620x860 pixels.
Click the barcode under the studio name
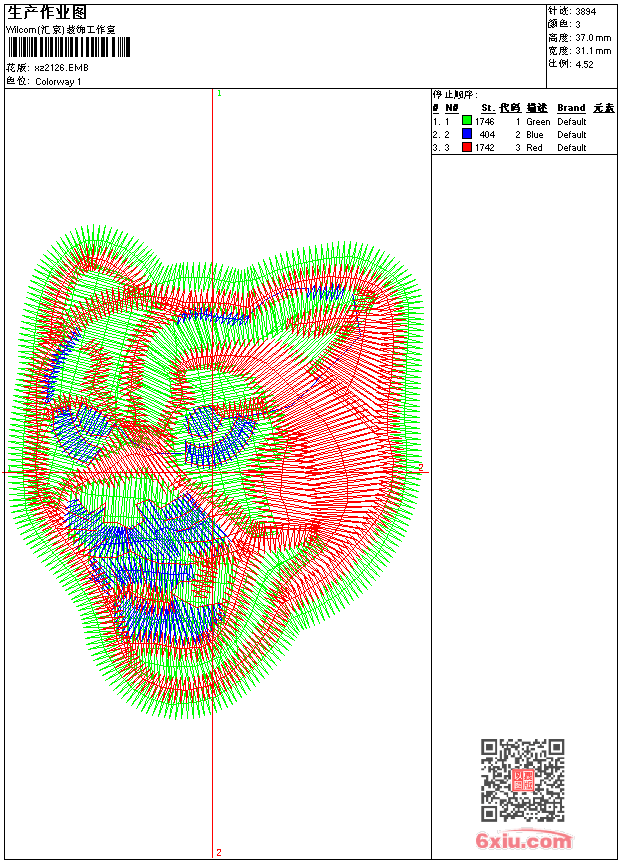69,47
